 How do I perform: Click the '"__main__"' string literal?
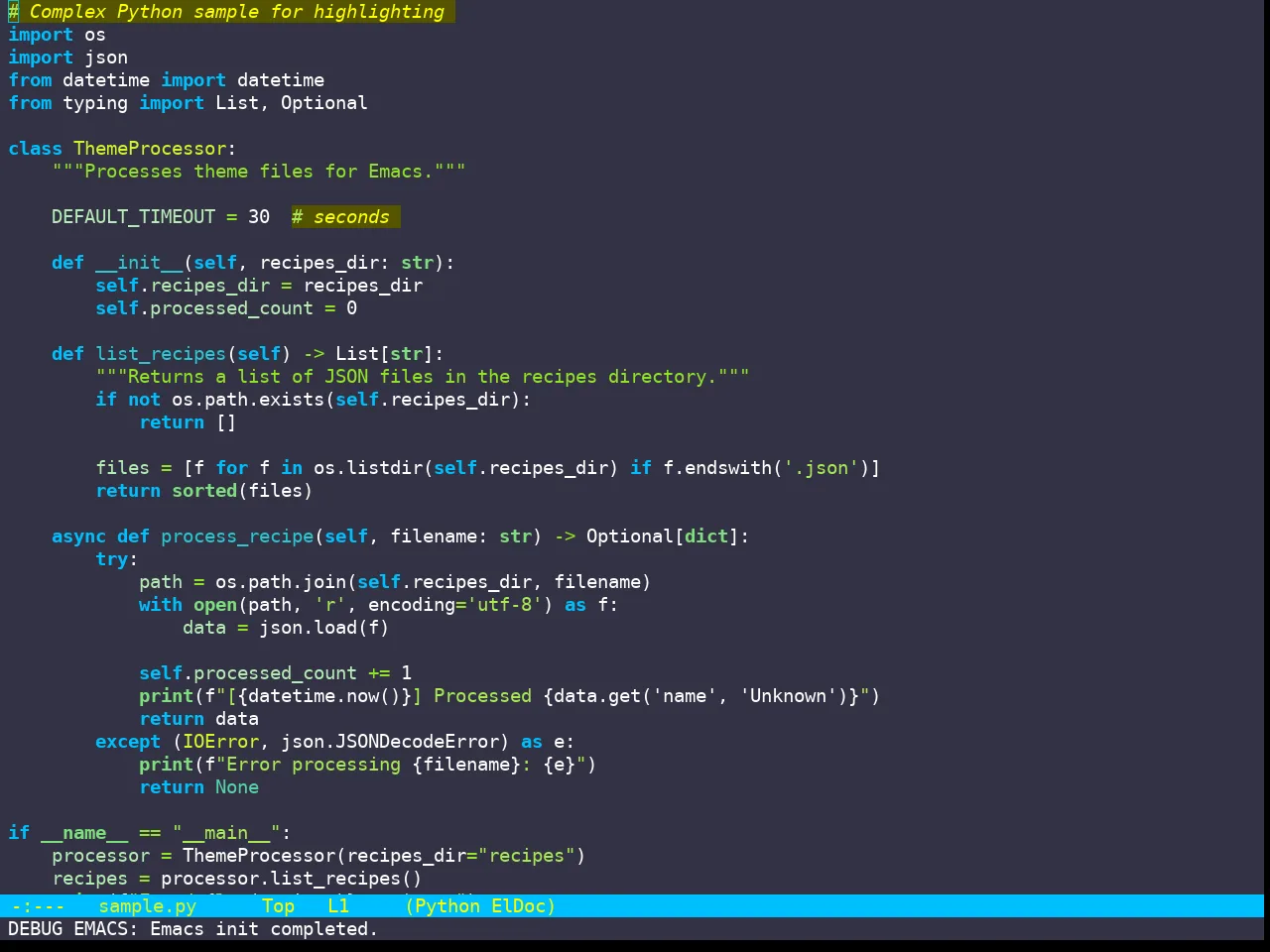(226, 833)
